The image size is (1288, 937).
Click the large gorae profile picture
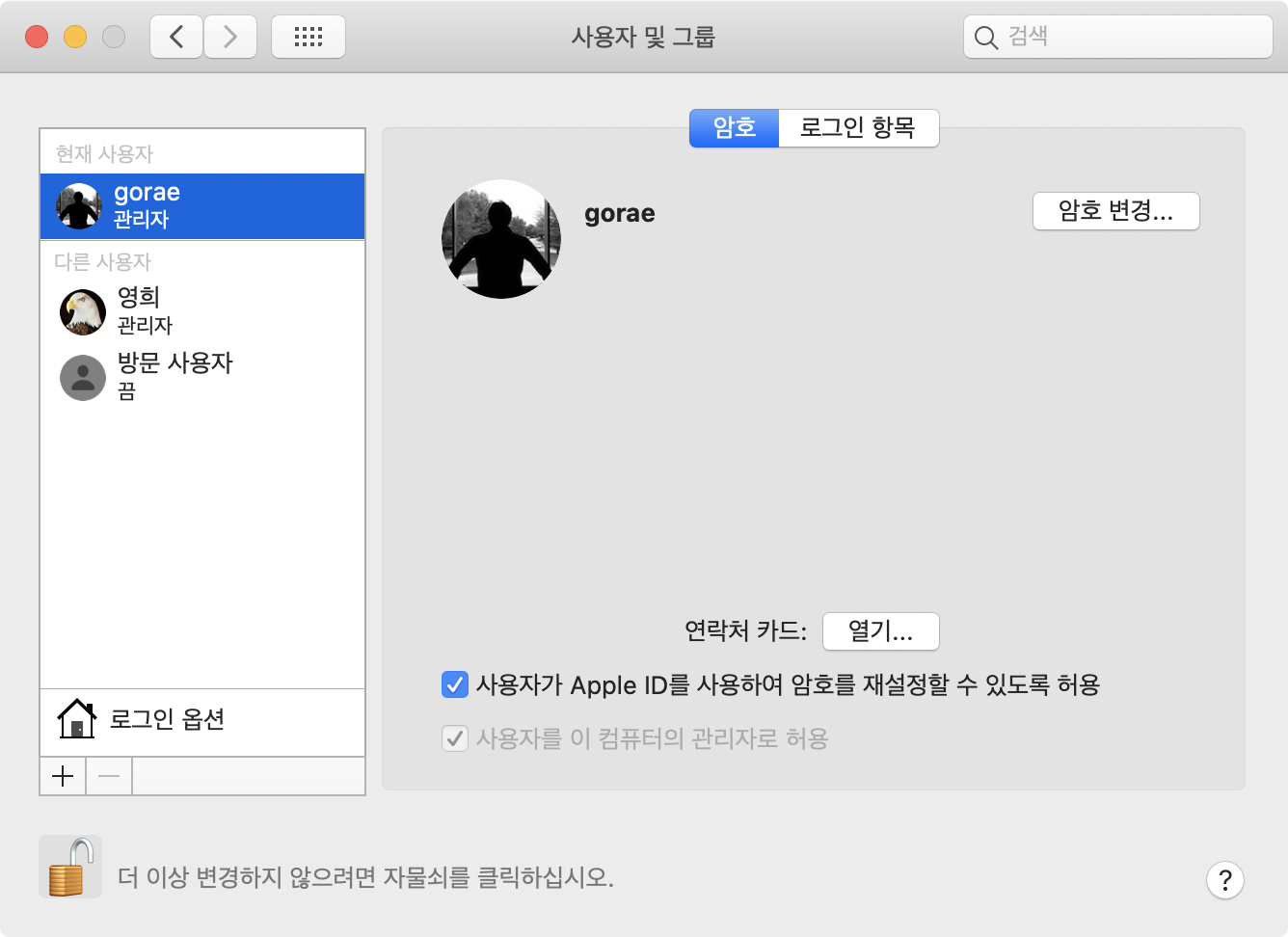[x=501, y=239]
